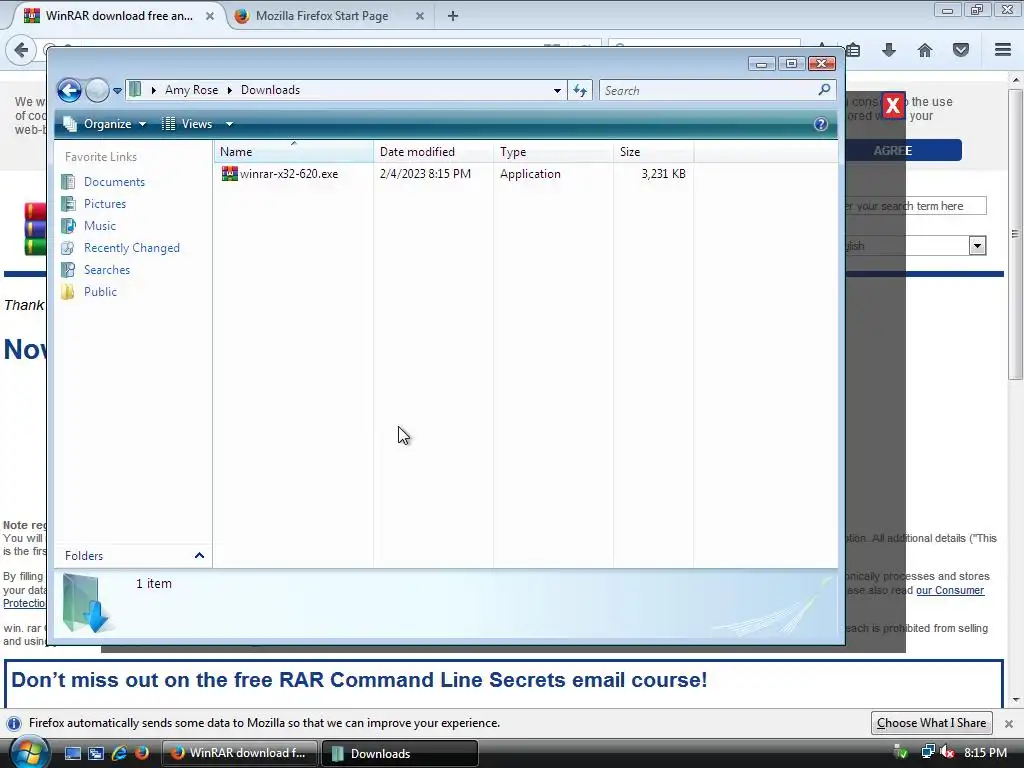Sort files by Date modified column
Viewport: 1024px width, 768px height.
point(434,152)
